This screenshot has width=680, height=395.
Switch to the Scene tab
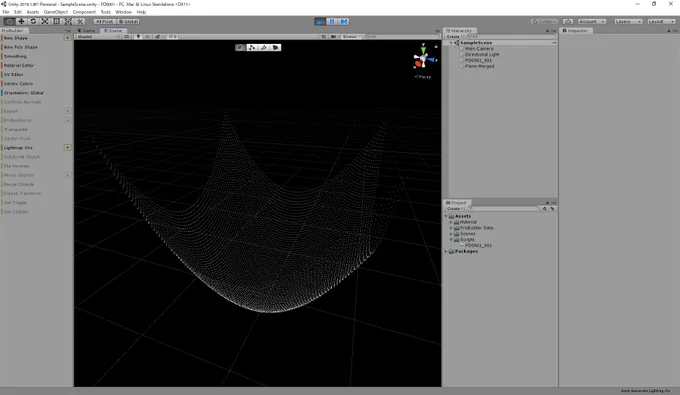coord(113,31)
